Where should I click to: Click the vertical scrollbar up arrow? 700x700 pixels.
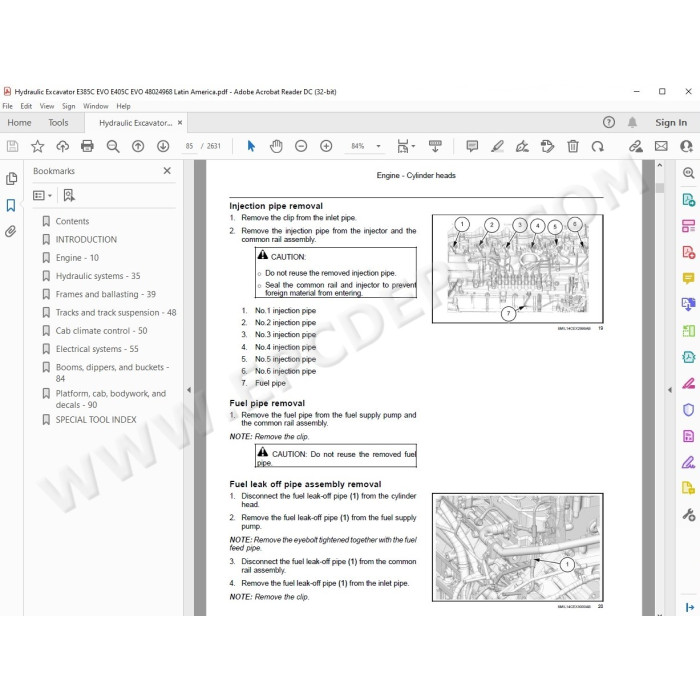click(660, 166)
